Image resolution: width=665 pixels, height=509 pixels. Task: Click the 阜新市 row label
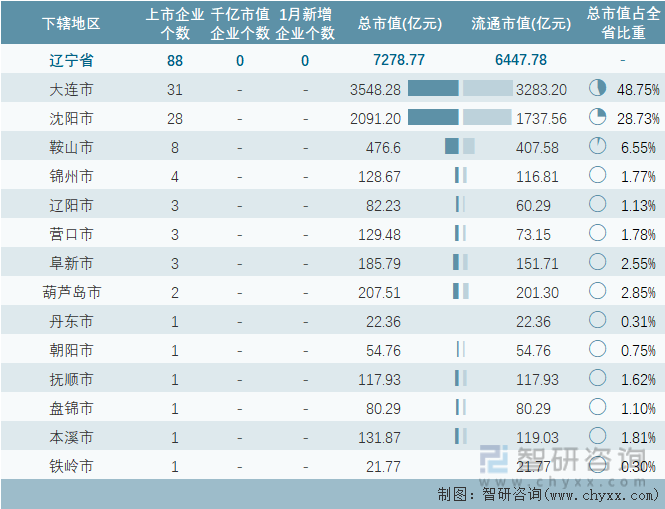pos(71,263)
